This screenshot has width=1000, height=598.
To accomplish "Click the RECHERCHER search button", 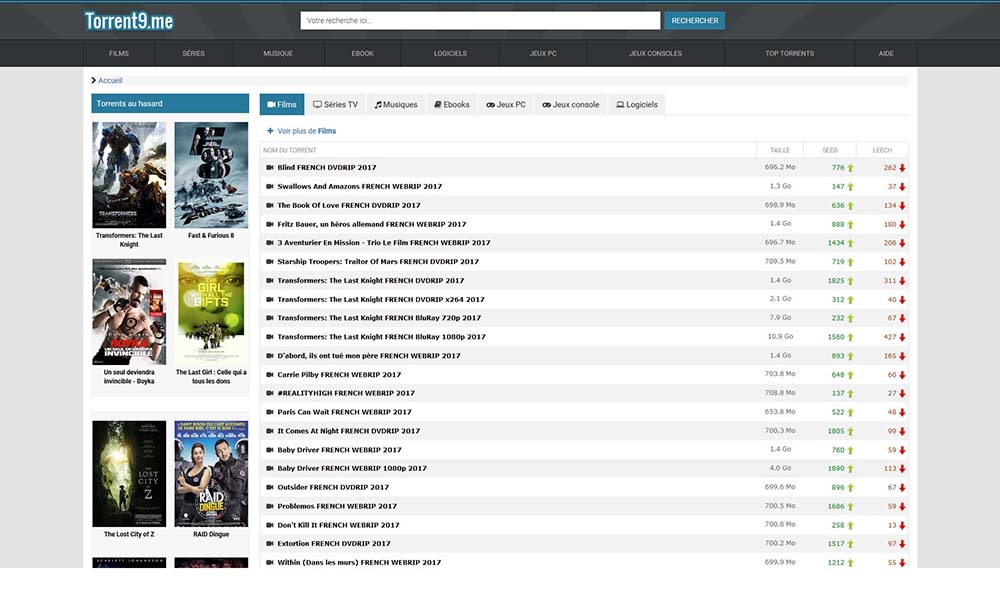I will [x=694, y=20].
